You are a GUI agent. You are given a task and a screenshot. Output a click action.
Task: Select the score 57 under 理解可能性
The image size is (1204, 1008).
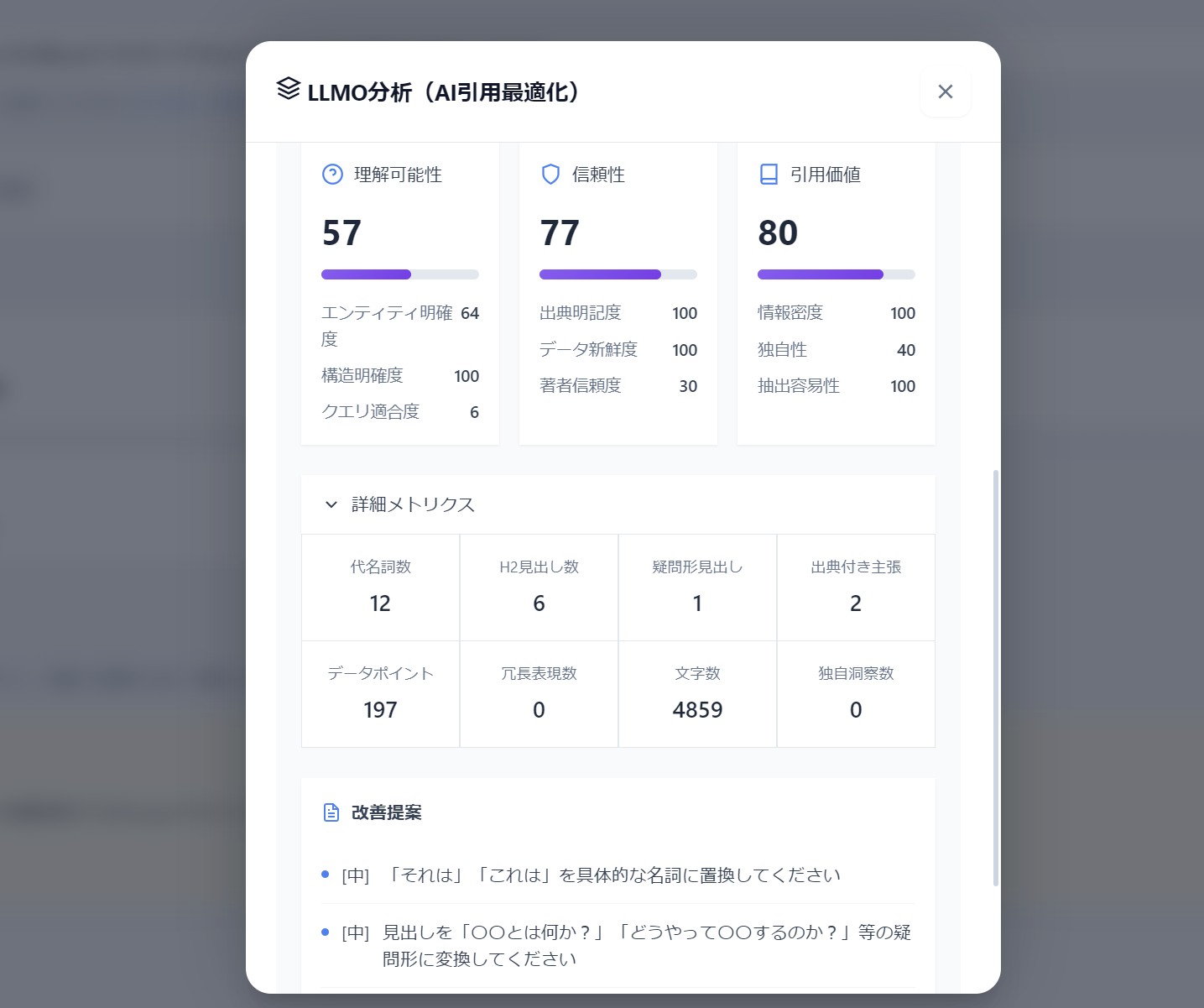click(342, 232)
